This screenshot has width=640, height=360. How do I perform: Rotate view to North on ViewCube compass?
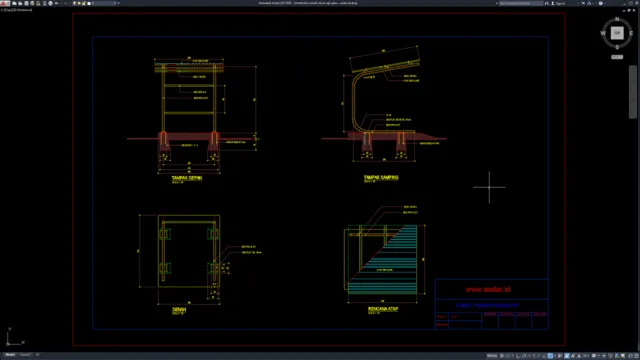(x=617, y=19)
